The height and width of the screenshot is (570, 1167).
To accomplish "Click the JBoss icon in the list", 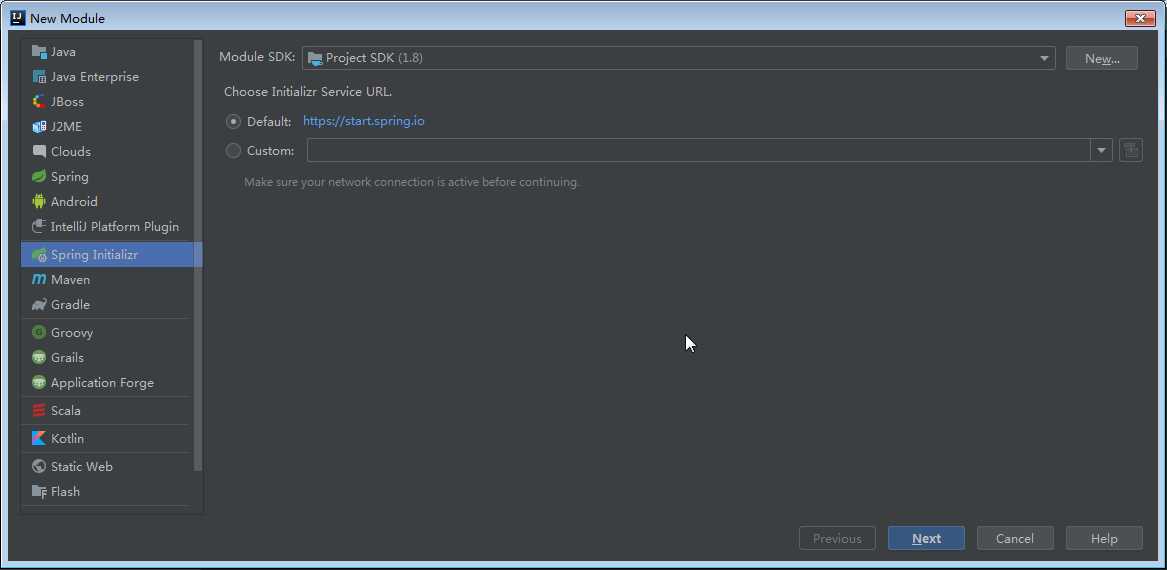I will pyautogui.click(x=39, y=102).
